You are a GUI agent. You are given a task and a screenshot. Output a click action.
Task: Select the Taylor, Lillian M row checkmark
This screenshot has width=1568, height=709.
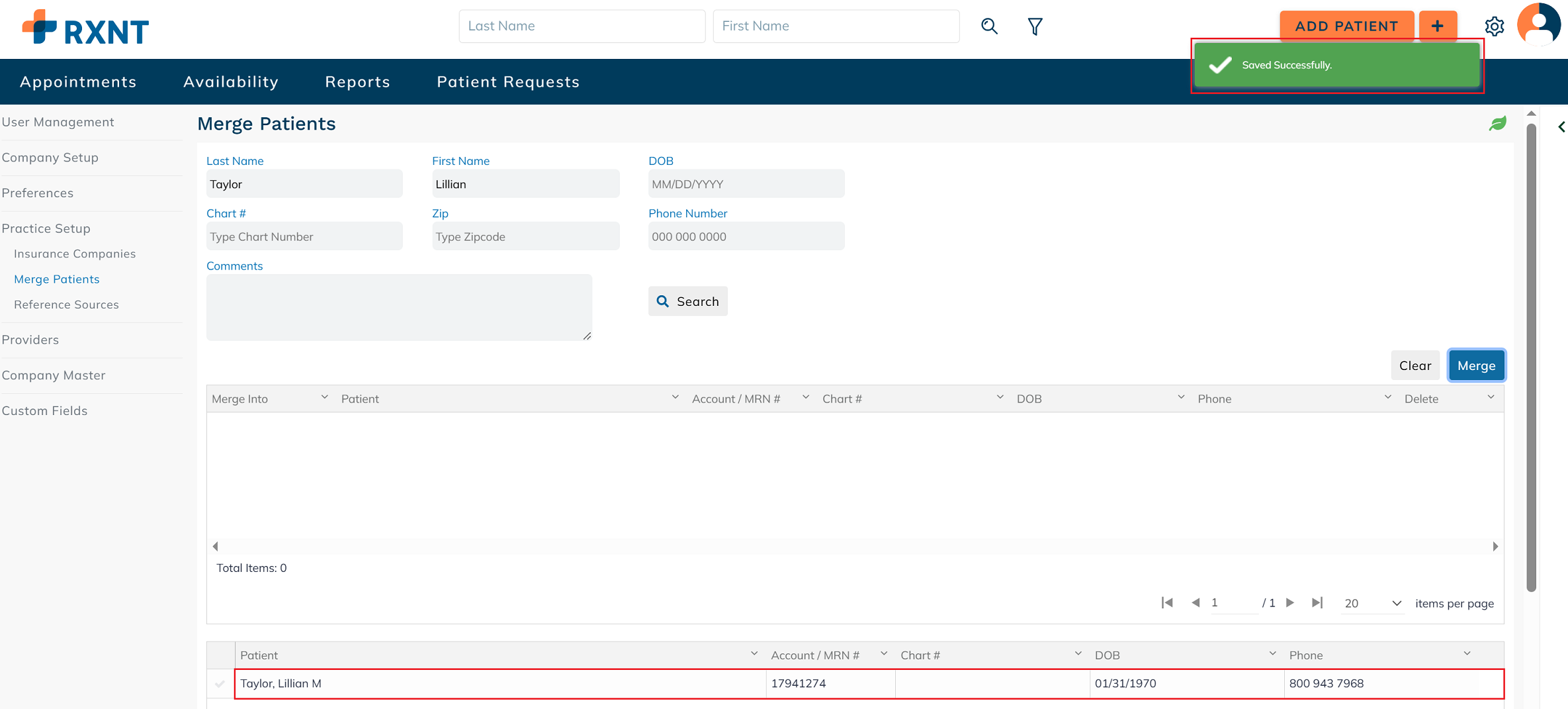[220, 684]
